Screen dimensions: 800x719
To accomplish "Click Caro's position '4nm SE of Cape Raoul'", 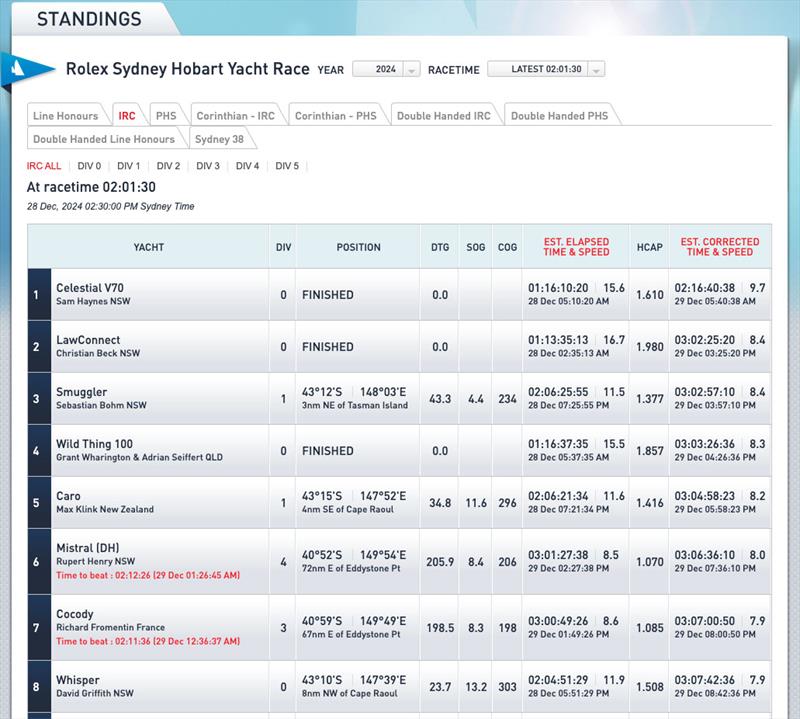I will pos(347,509).
